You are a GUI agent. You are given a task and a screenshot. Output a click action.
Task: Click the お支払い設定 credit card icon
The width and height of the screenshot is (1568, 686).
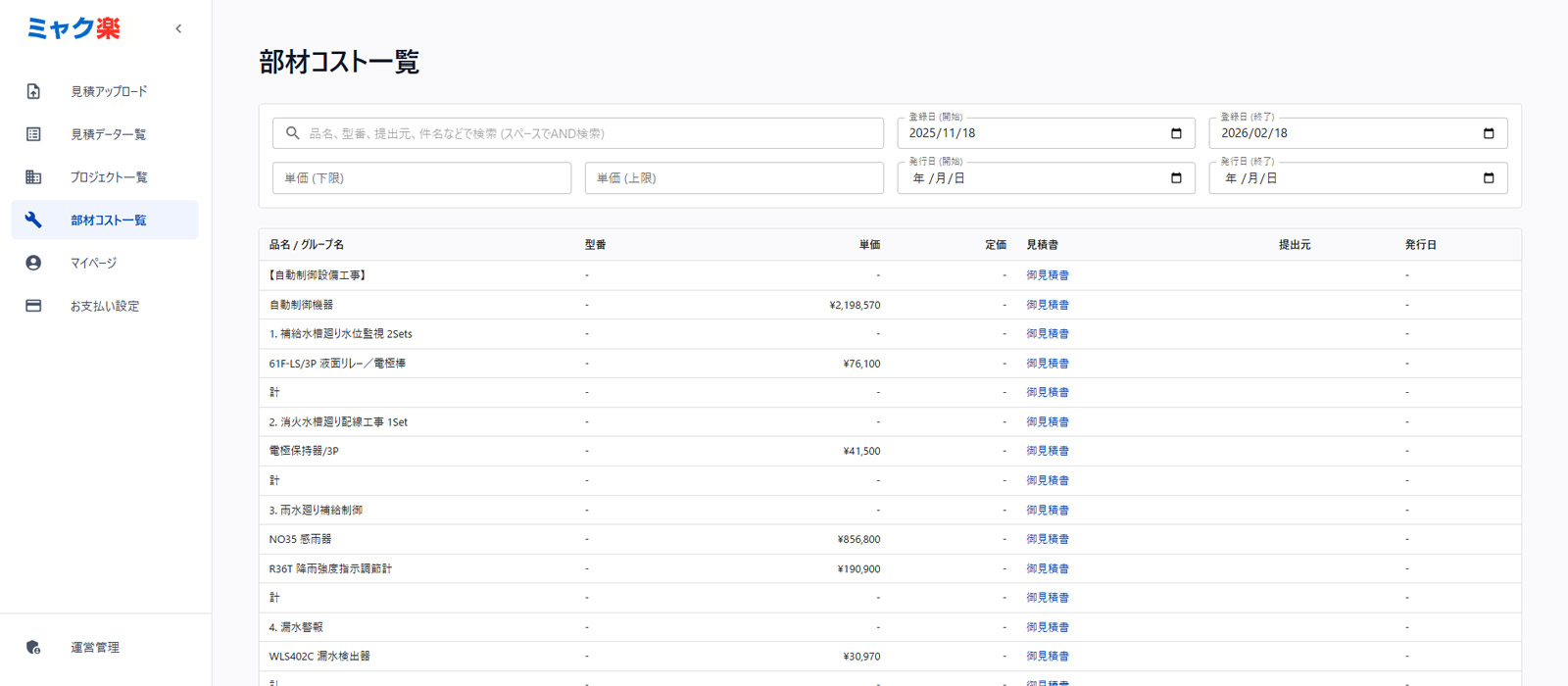33,306
